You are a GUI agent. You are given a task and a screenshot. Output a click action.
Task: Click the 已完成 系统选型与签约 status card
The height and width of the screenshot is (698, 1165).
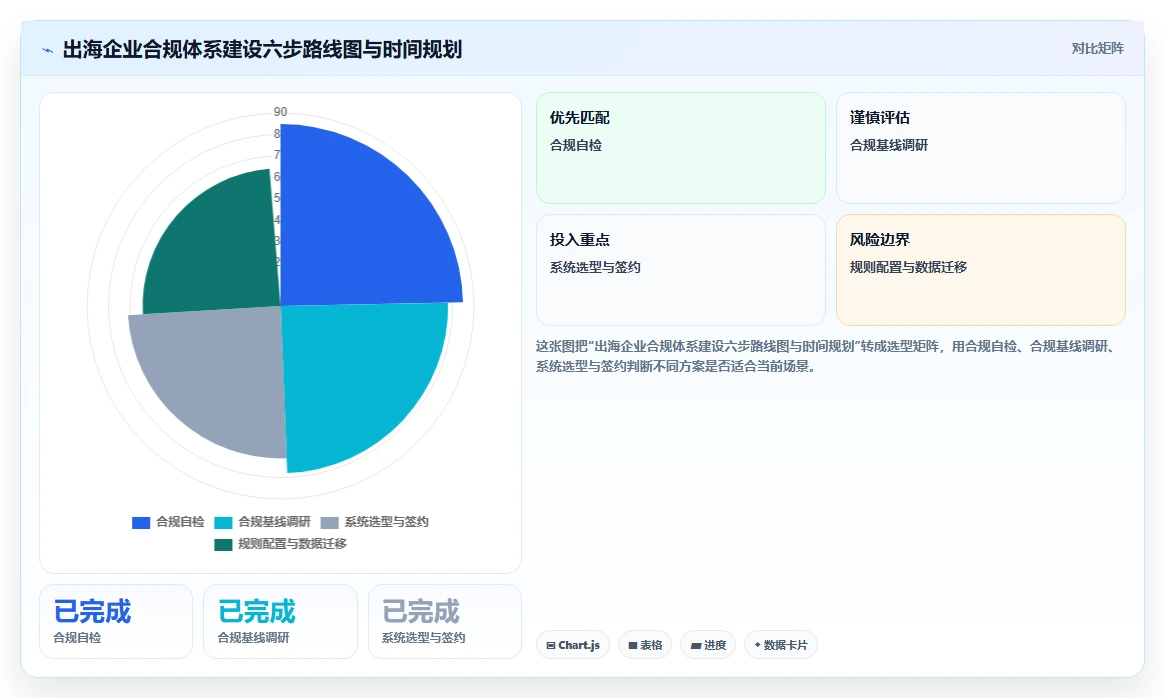point(445,621)
